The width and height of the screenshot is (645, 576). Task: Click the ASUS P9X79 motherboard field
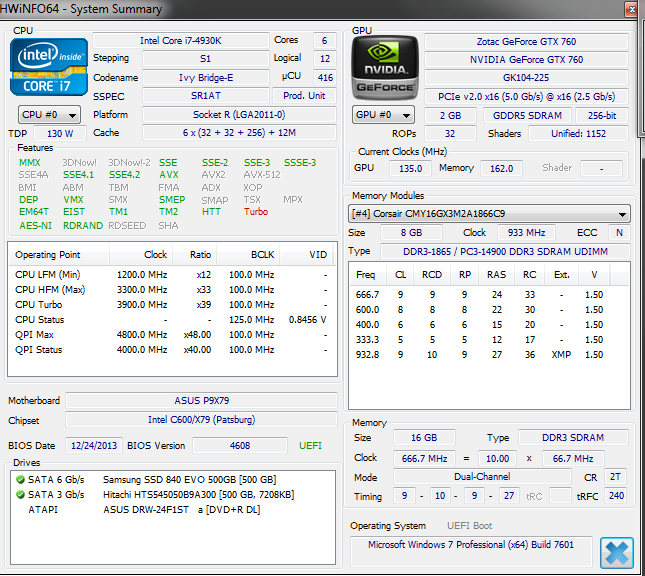(x=202, y=401)
